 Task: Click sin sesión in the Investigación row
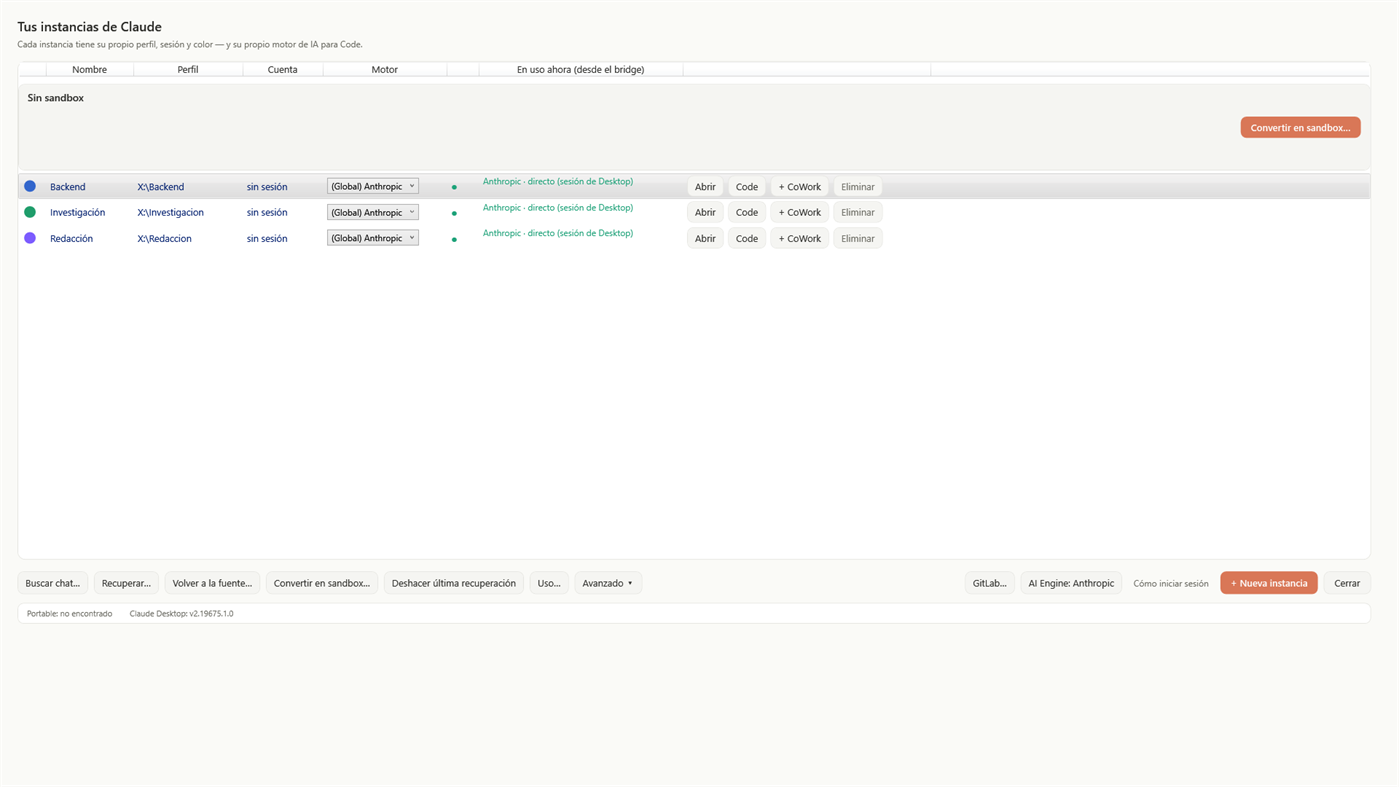[x=267, y=212]
